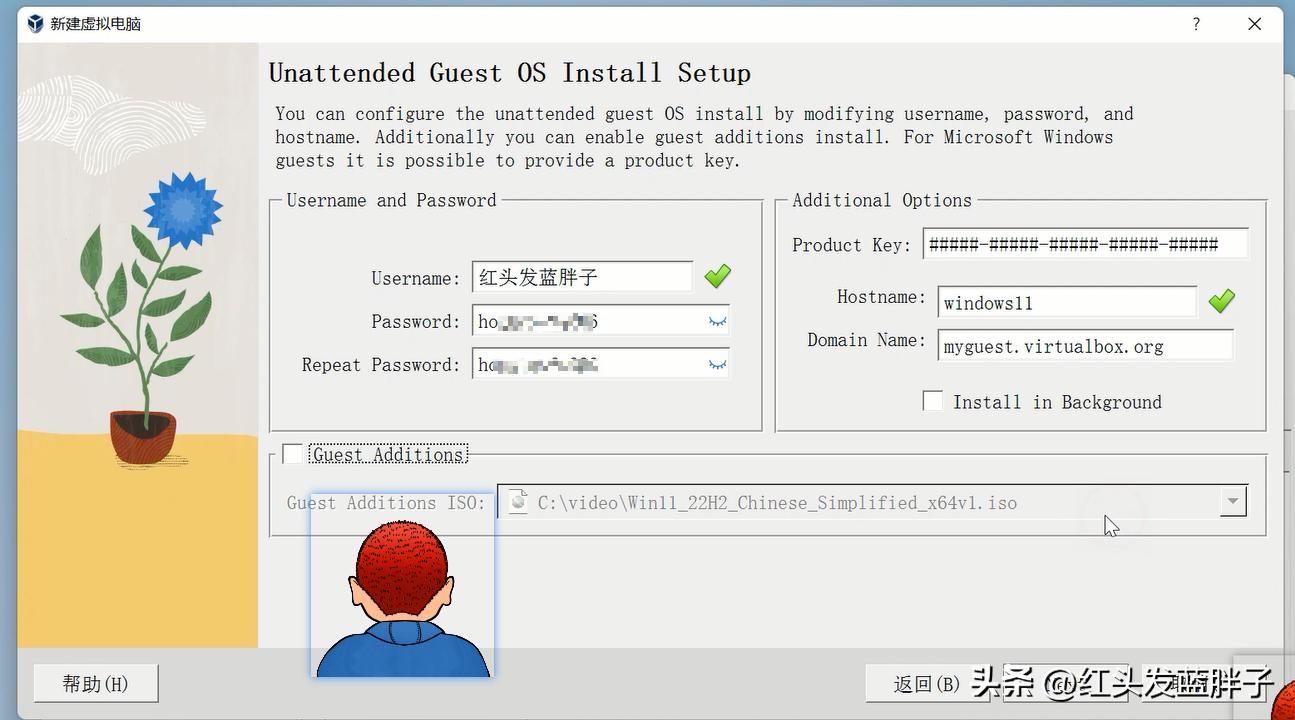Reveal the password using the Password field eye icon

click(x=716, y=321)
